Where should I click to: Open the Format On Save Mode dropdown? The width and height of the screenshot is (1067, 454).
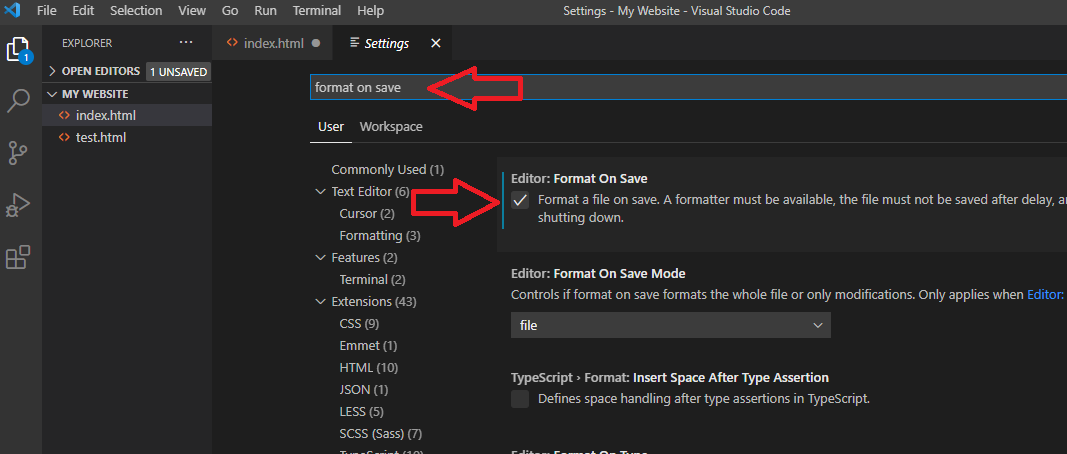pyautogui.click(x=670, y=325)
